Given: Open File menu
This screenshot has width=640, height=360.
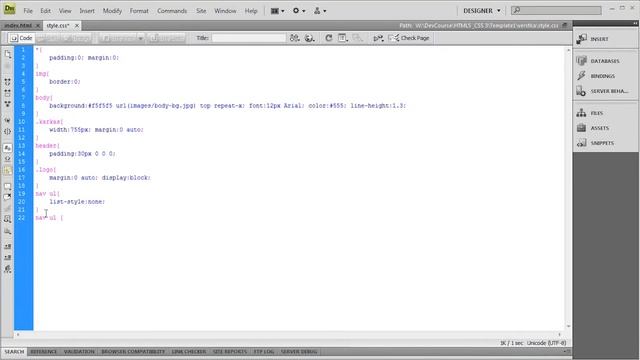Looking at the screenshot, I should click(28, 11).
